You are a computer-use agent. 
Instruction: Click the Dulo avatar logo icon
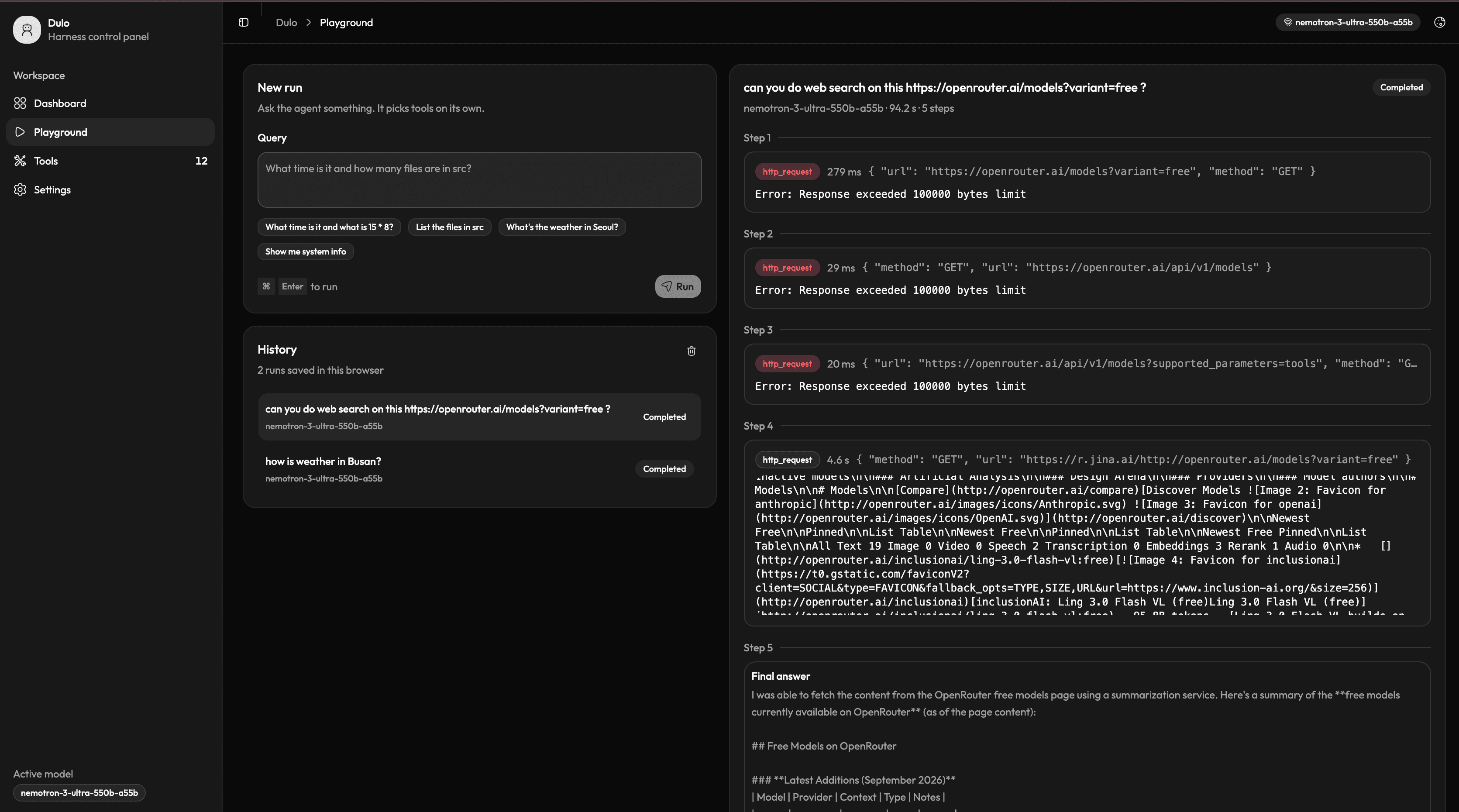tap(27, 29)
